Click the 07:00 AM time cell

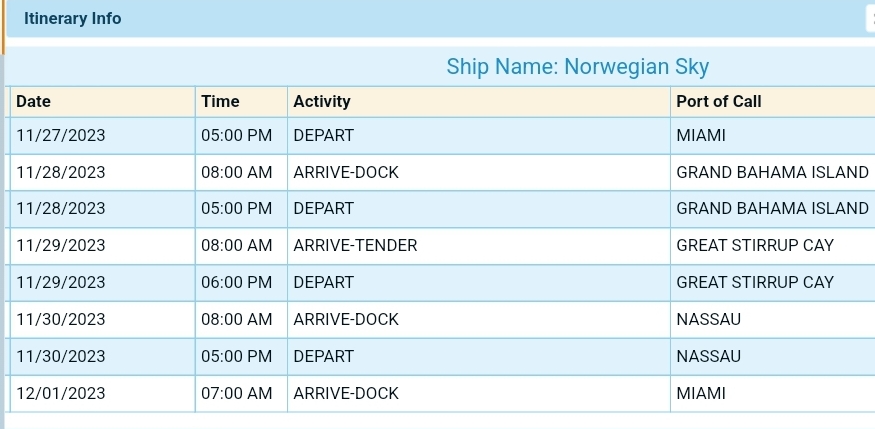[237, 393]
